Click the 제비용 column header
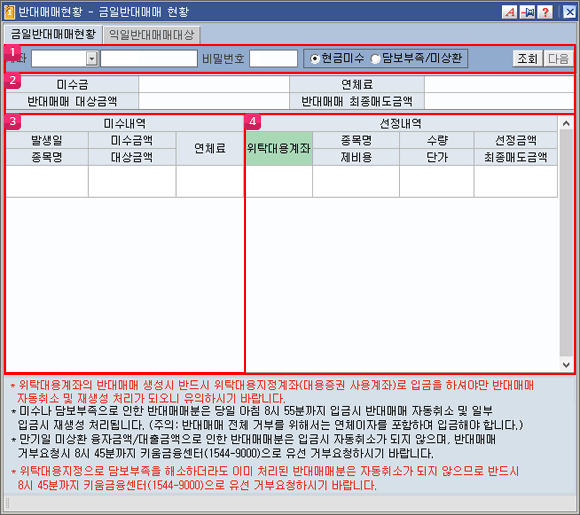The height and width of the screenshot is (515, 580). (356, 157)
